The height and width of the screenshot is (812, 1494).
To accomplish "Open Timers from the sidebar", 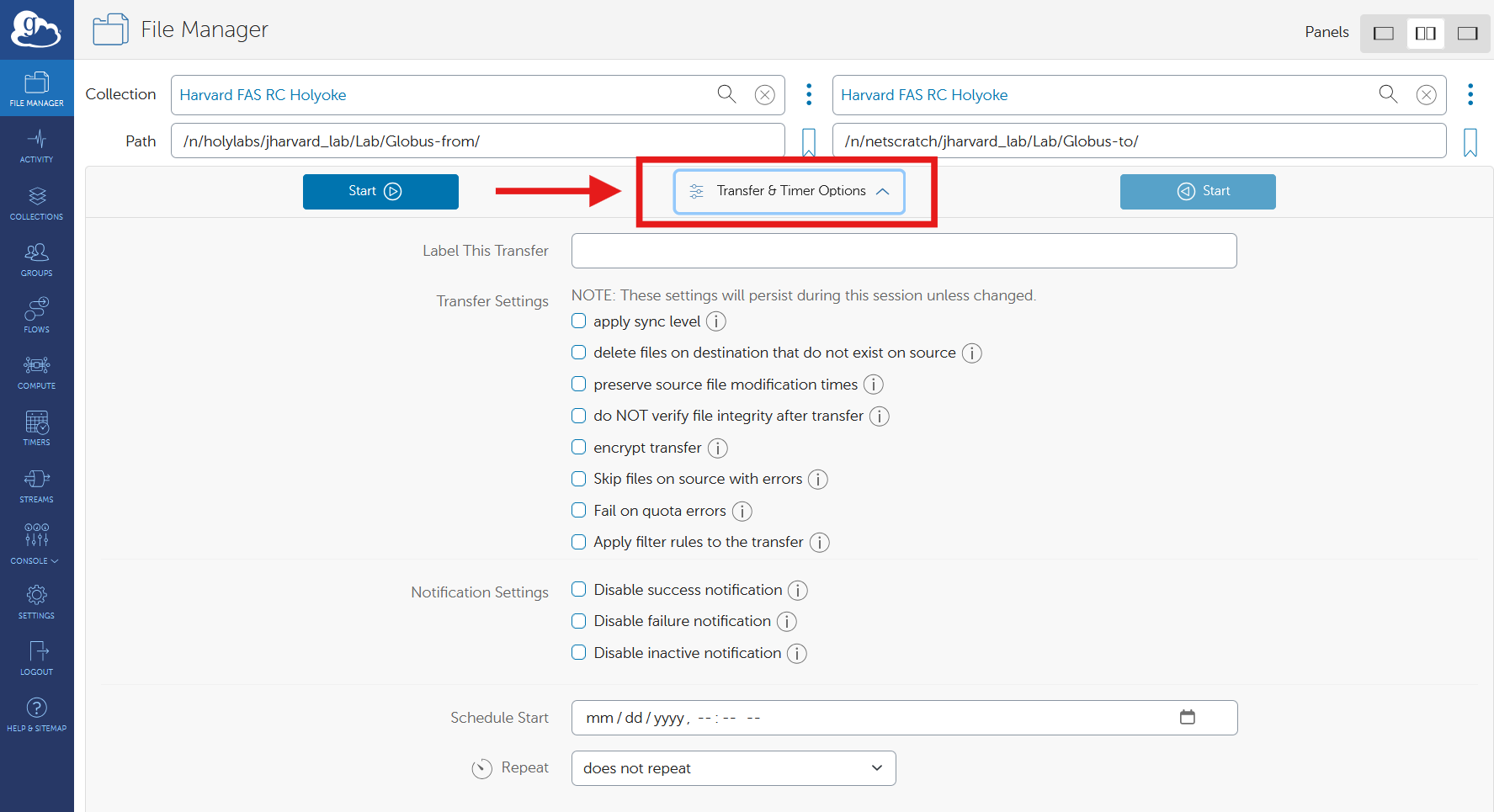I will [x=36, y=427].
